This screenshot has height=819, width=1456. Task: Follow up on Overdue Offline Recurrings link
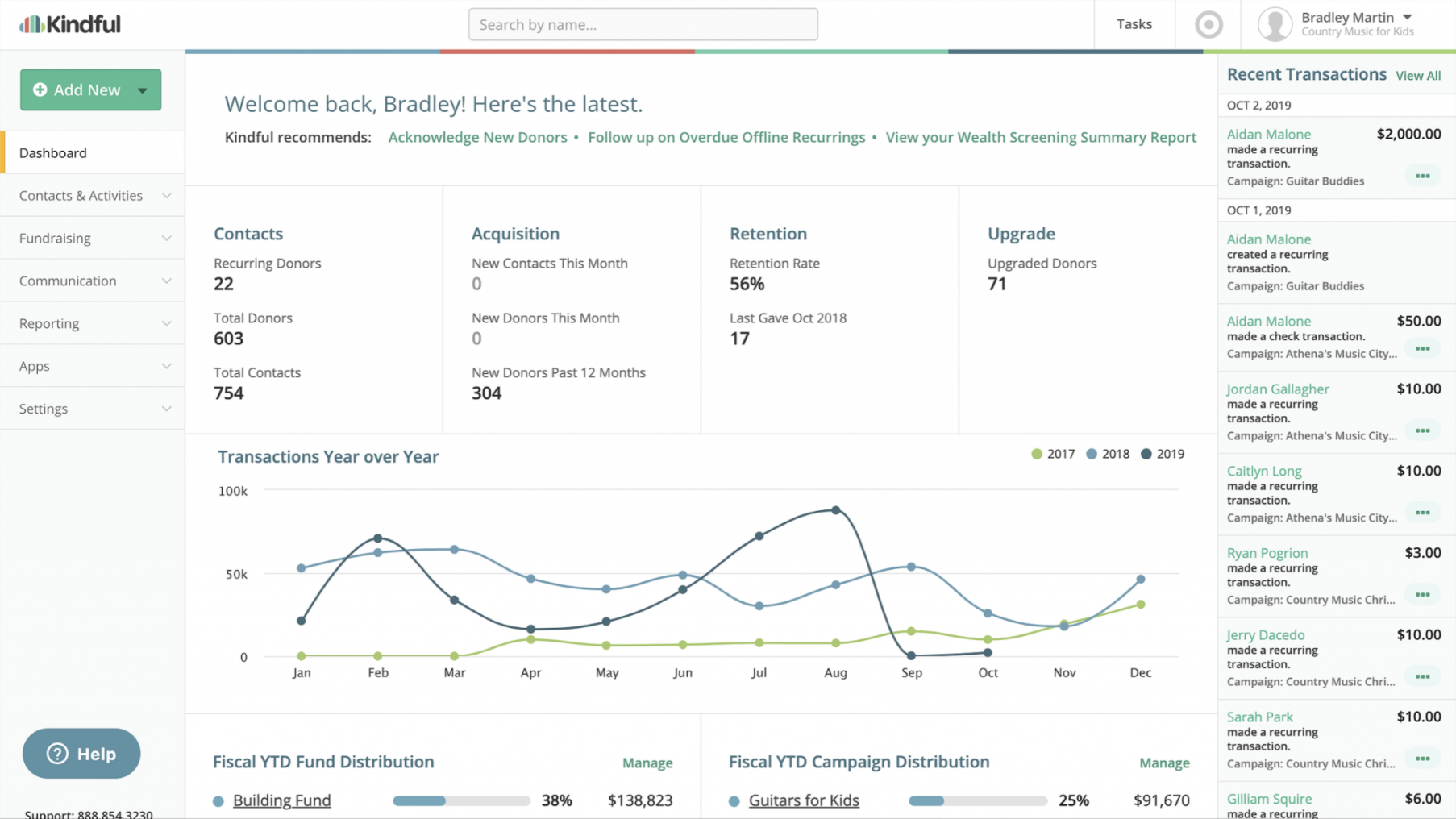726,137
